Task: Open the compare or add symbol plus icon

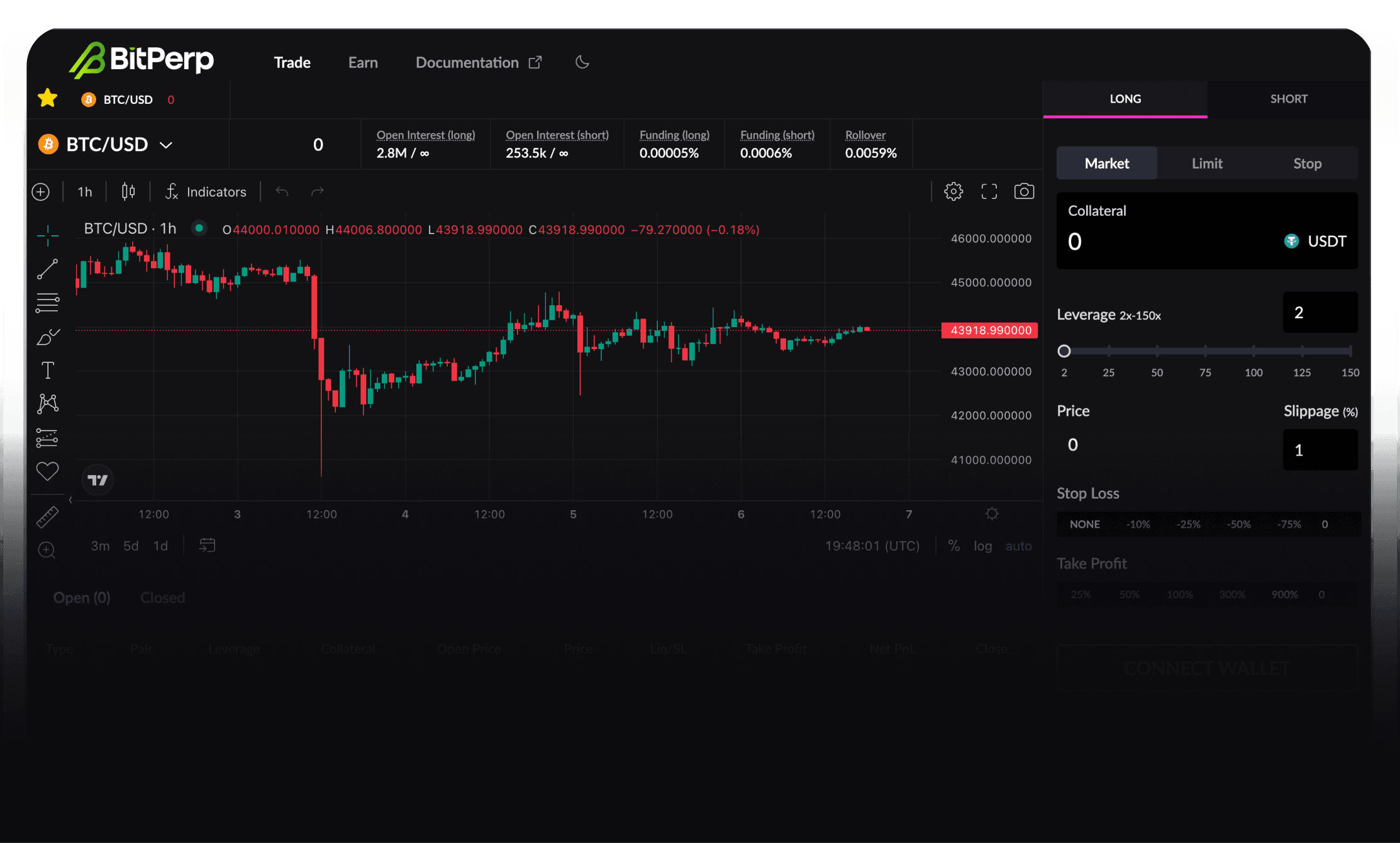Action: [41, 192]
